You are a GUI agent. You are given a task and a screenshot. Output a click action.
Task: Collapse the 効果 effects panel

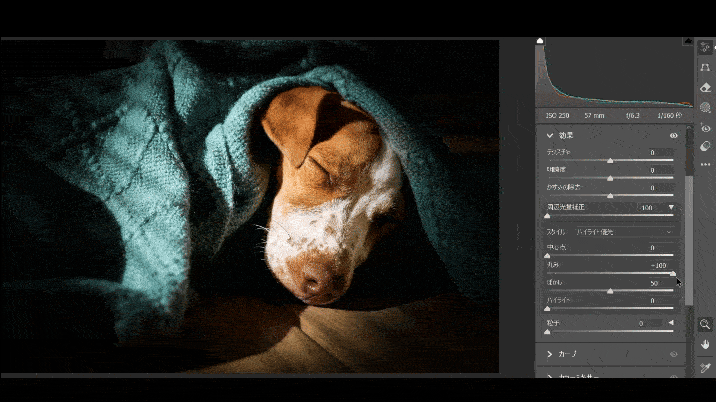[x=550, y=136]
